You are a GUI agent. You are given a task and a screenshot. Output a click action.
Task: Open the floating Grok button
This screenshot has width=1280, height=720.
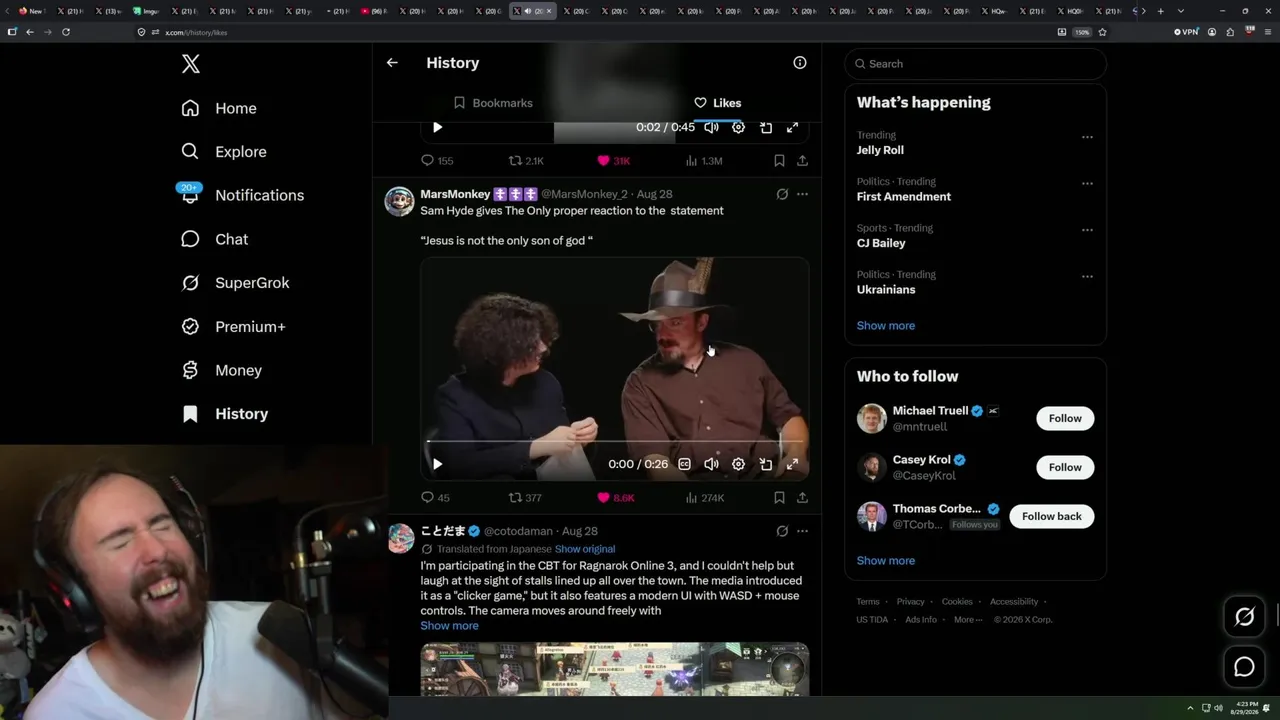[1244, 617]
